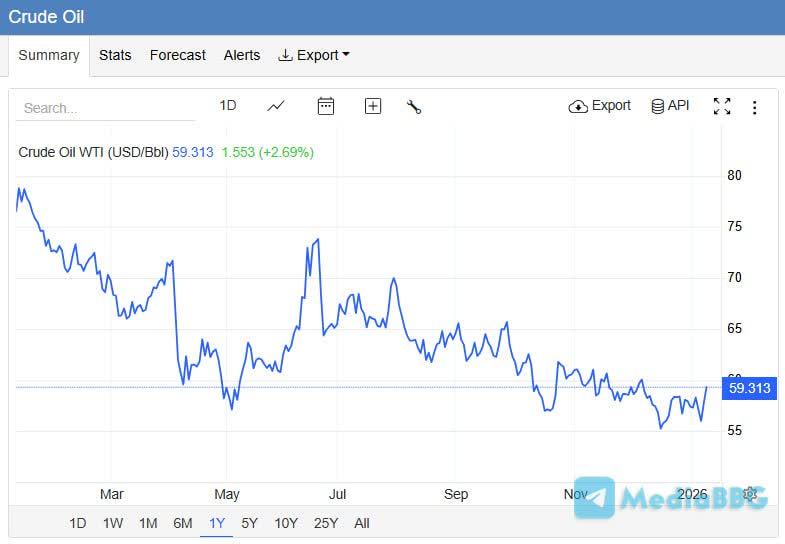Open chart settings gear near bottom right
The height and width of the screenshot is (544, 785).
[x=749, y=494]
